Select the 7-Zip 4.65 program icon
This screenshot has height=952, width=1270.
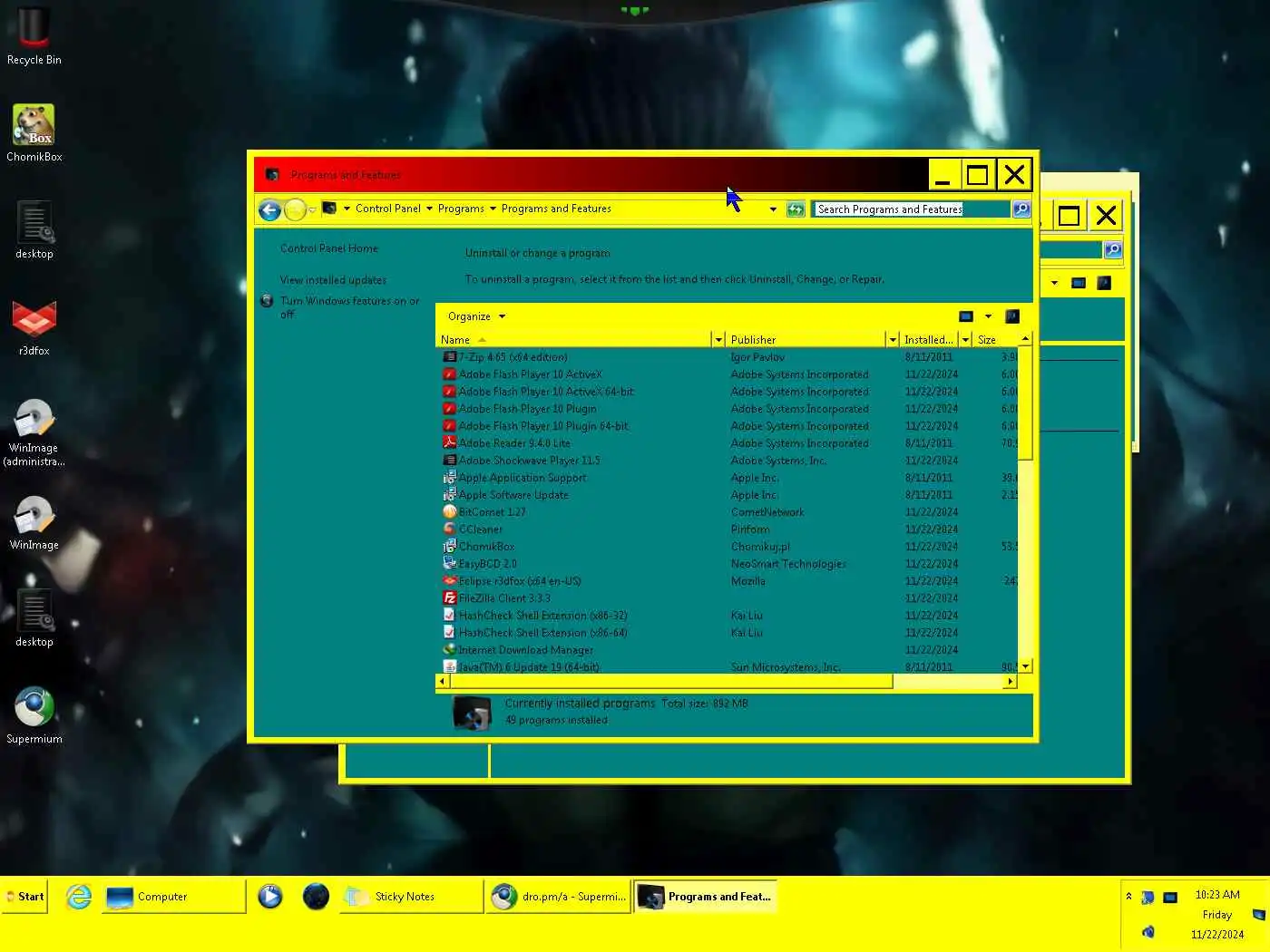pyautogui.click(x=449, y=357)
